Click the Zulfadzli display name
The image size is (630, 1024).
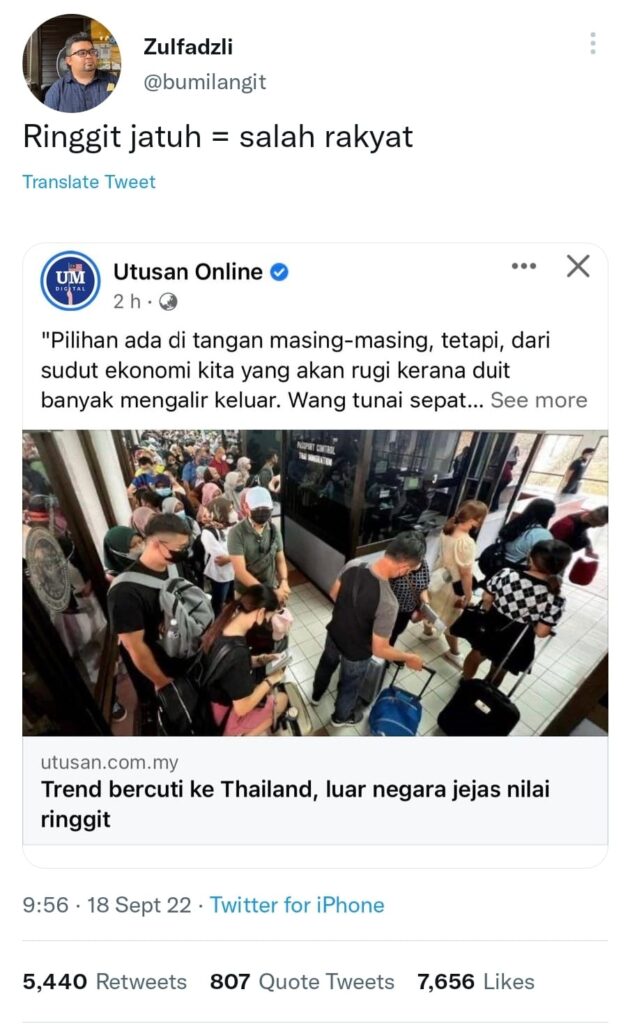click(x=188, y=47)
